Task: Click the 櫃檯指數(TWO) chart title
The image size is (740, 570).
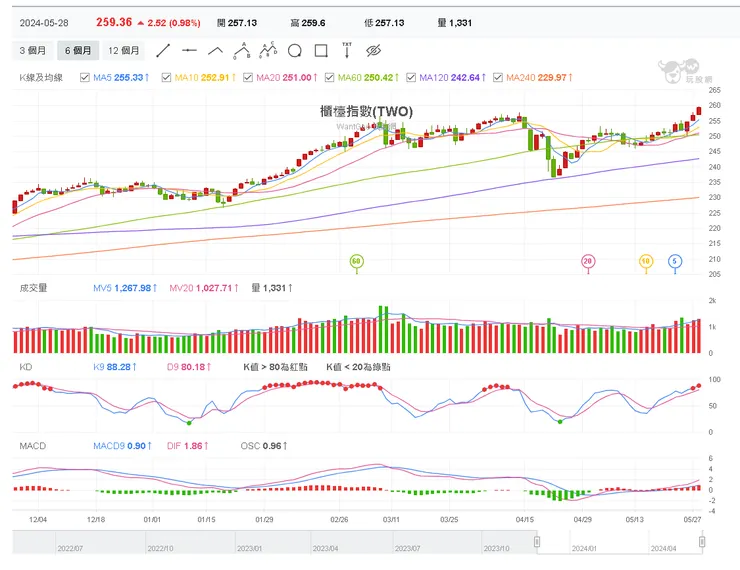Action: point(366,111)
